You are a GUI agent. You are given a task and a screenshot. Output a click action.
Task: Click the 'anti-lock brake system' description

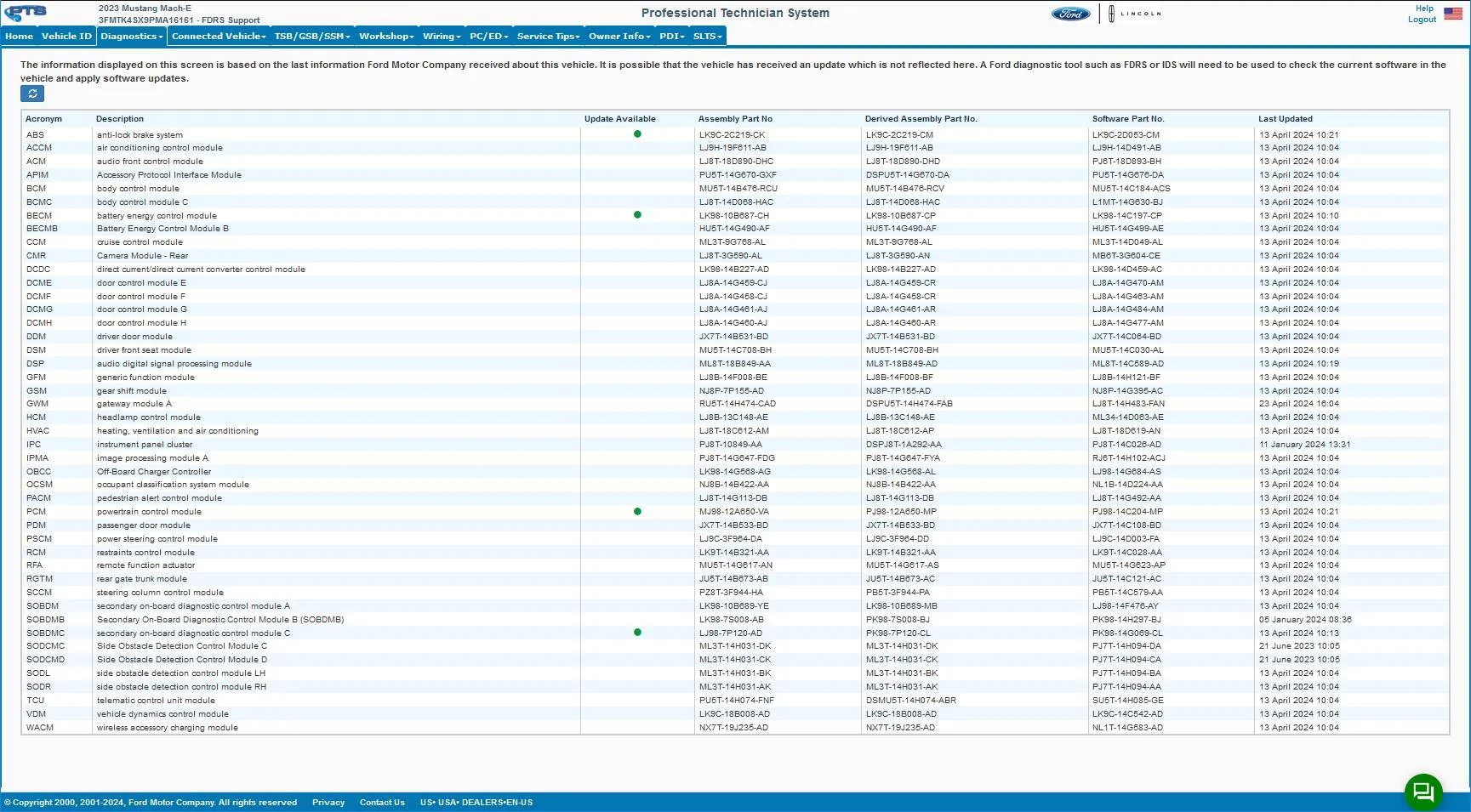click(x=140, y=135)
